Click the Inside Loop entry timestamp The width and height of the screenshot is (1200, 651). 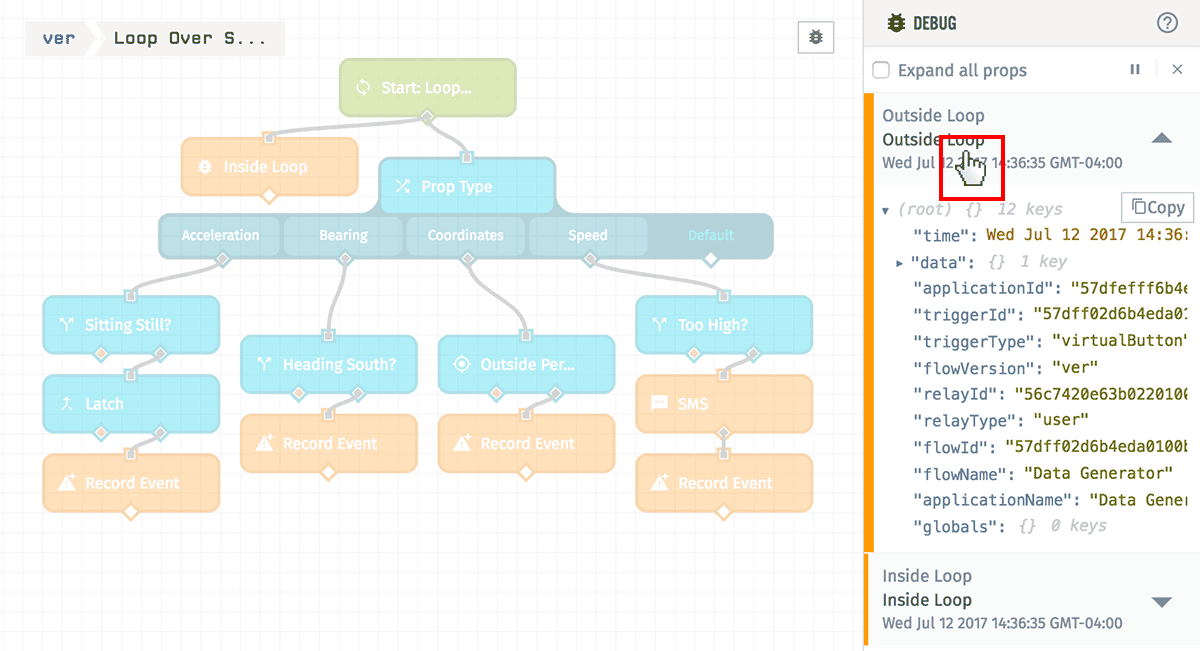click(x=1002, y=623)
